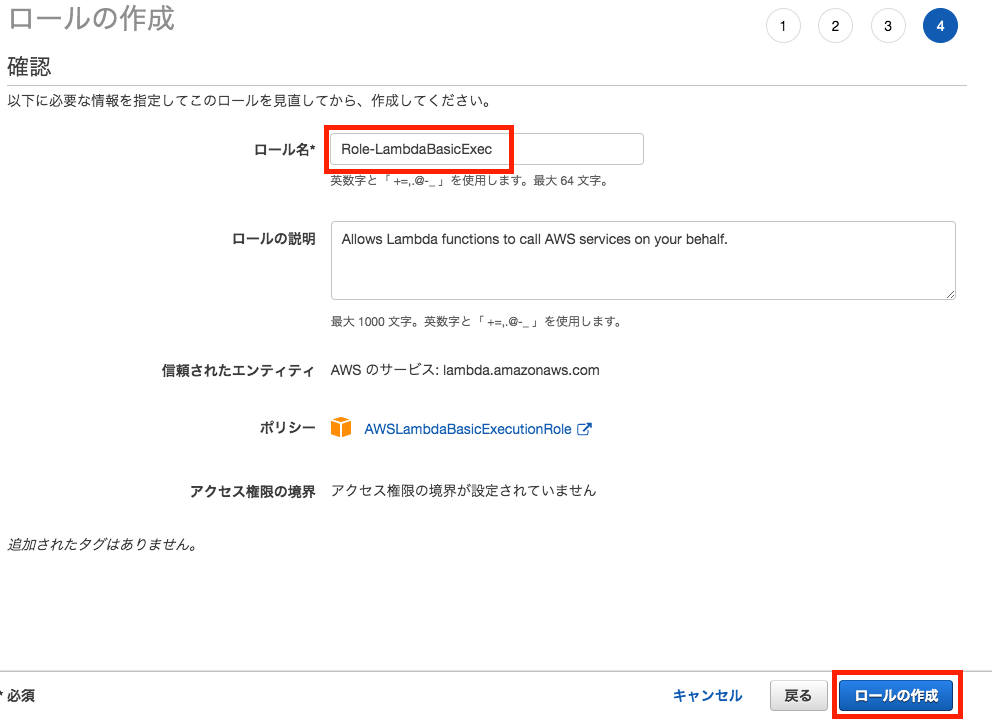Click the キャンセル link

(707, 695)
